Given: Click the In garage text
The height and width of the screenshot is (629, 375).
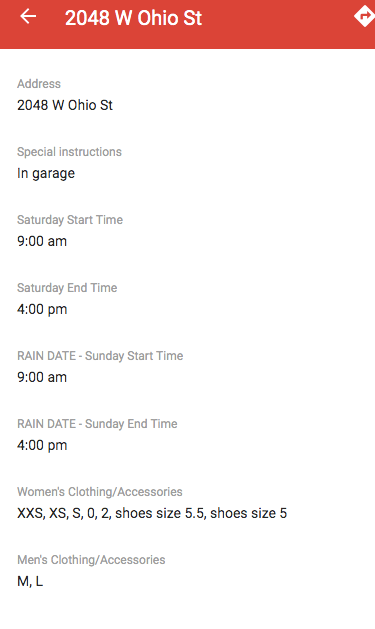Looking at the screenshot, I should (x=46, y=173).
